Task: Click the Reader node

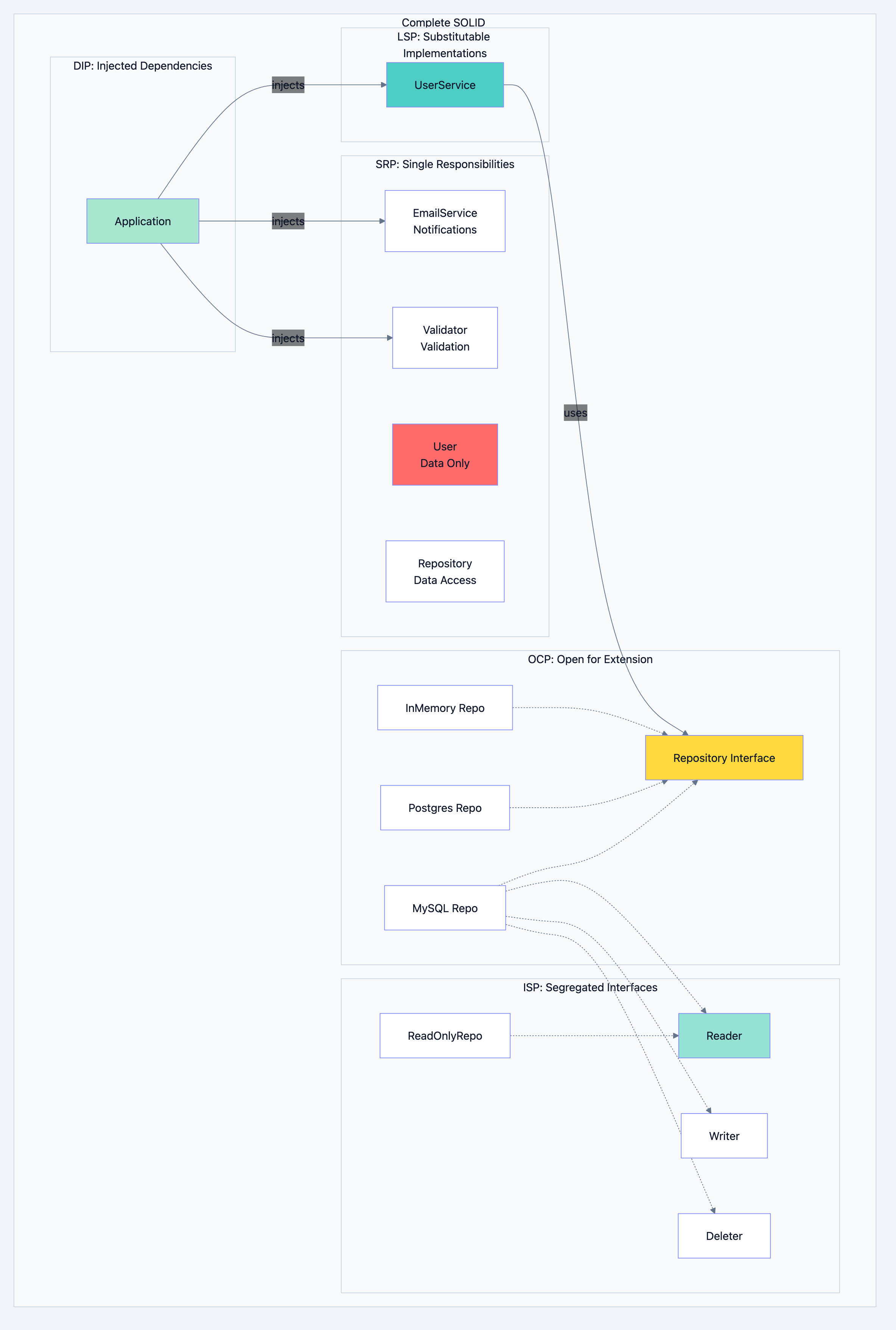Action: click(723, 1035)
